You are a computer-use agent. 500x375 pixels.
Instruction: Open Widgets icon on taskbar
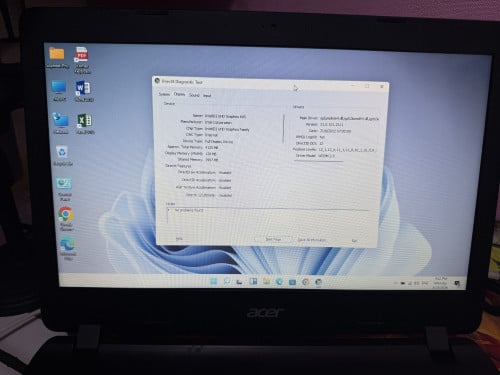pos(253,282)
